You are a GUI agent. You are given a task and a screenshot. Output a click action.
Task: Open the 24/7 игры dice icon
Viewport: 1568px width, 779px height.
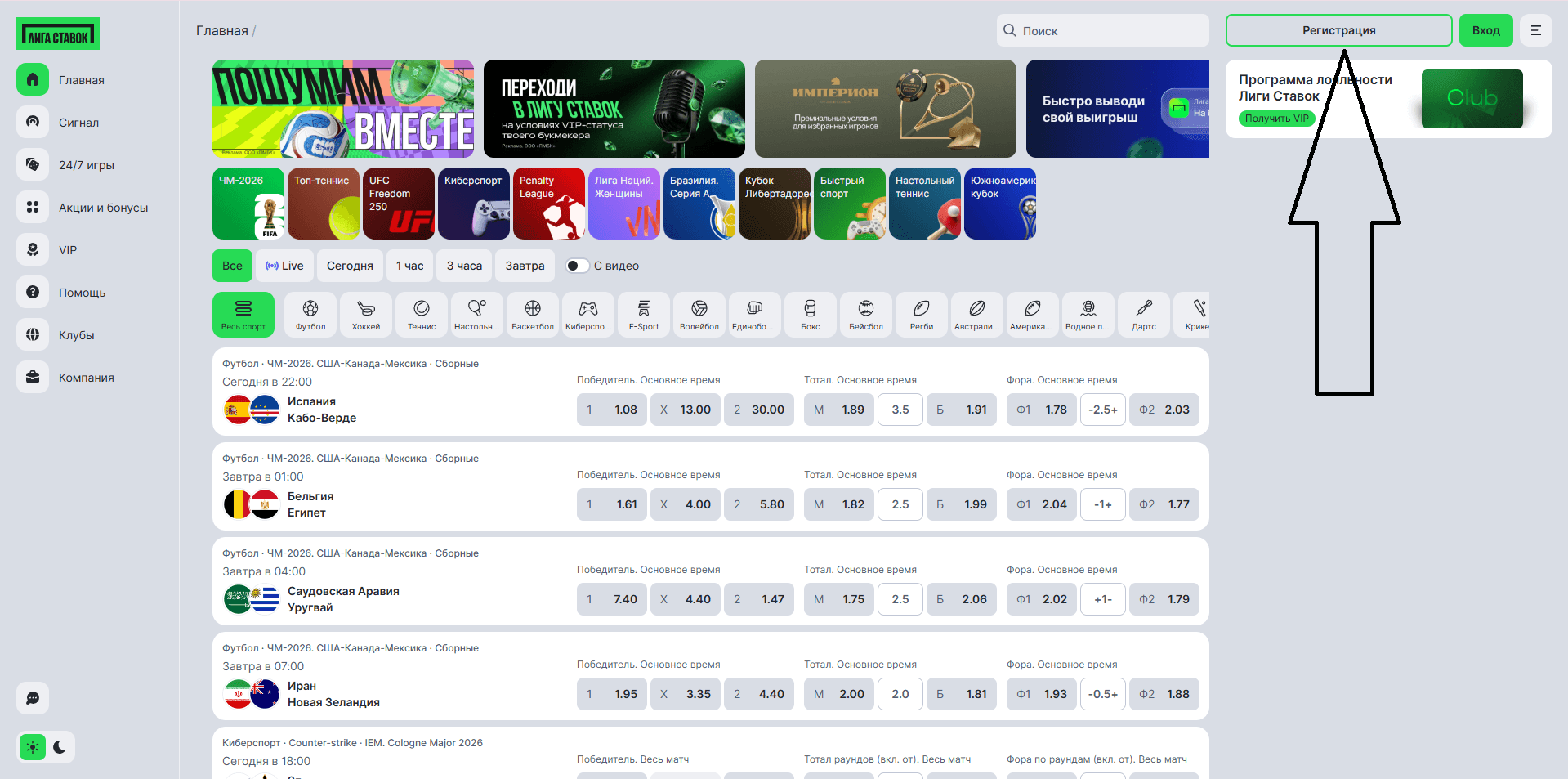33,164
